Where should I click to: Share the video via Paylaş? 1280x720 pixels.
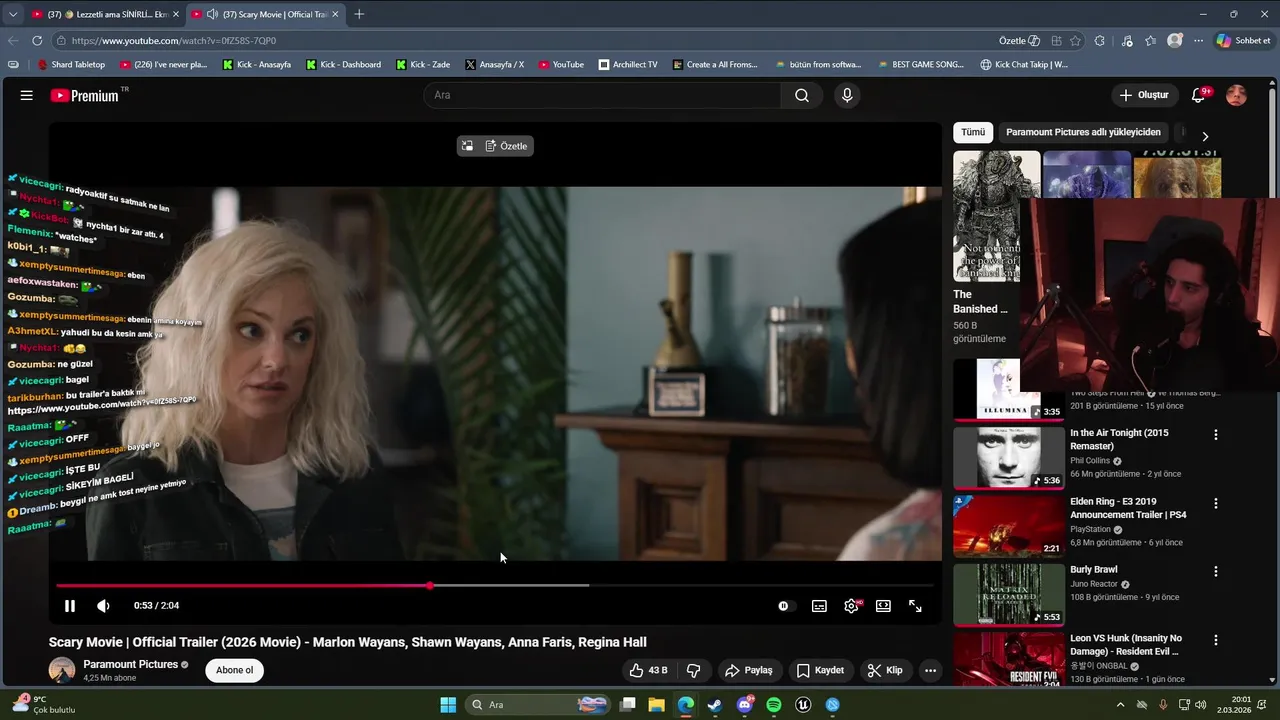point(749,670)
